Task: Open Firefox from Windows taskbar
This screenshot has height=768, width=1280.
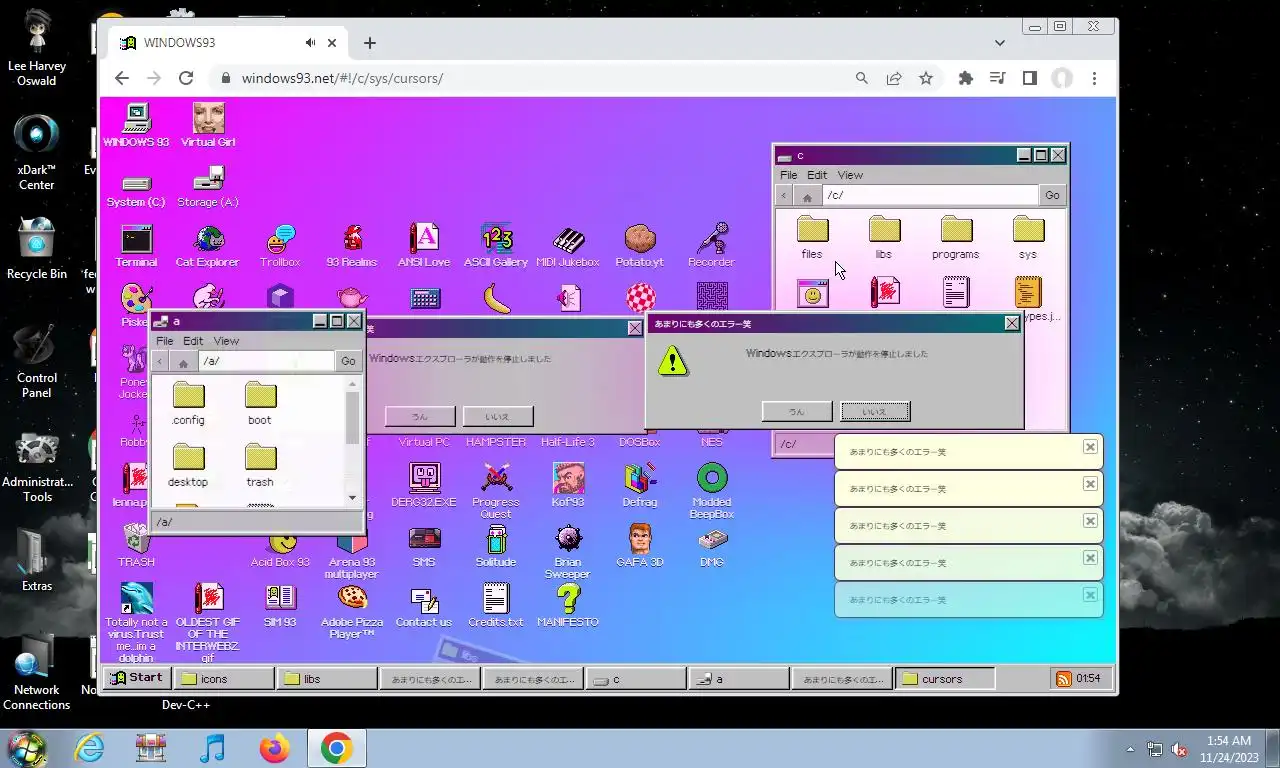Action: tap(273, 748)
